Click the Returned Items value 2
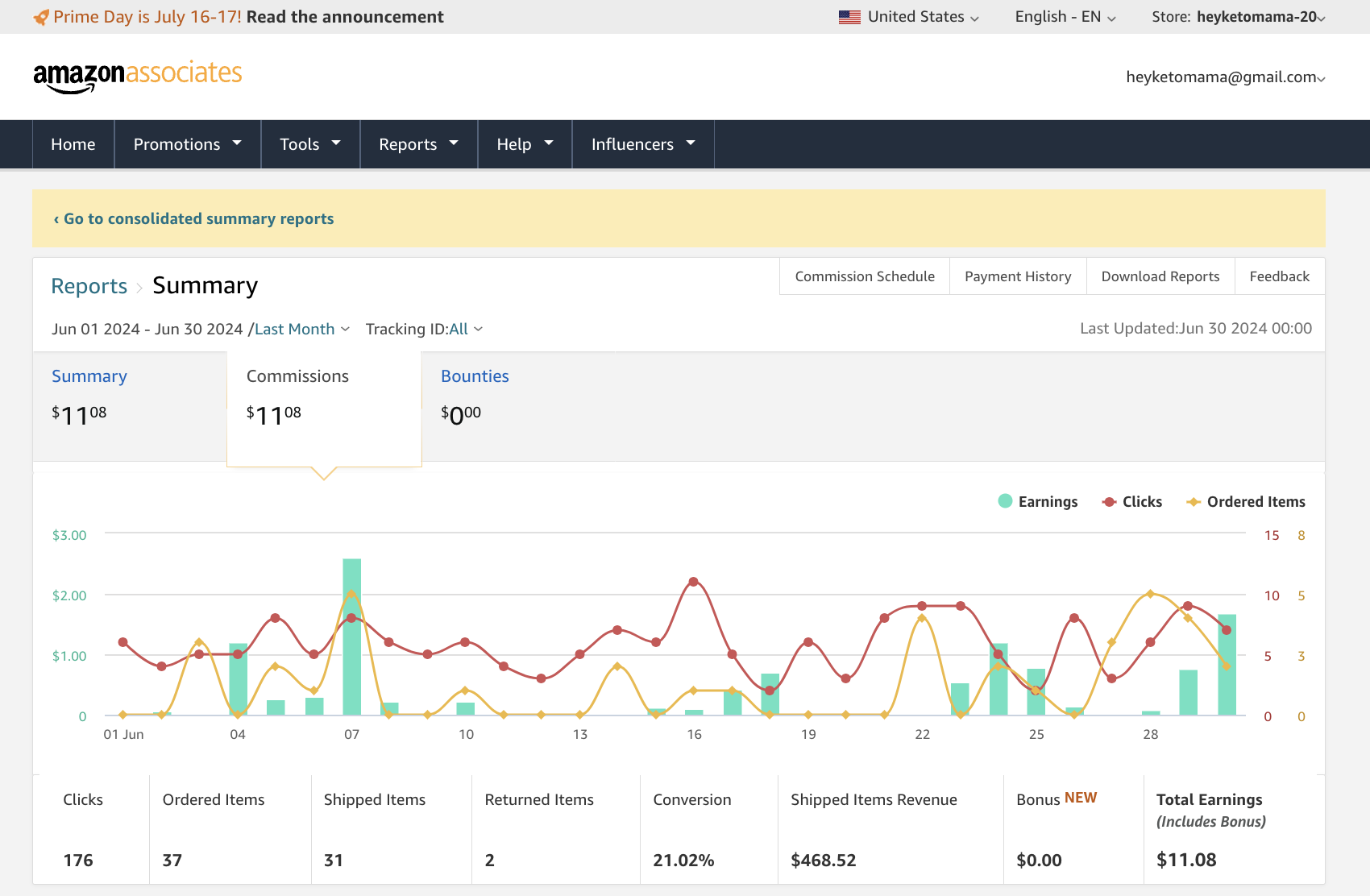The height and width of the screenshot is (896, 1370). tap(490, 861)
